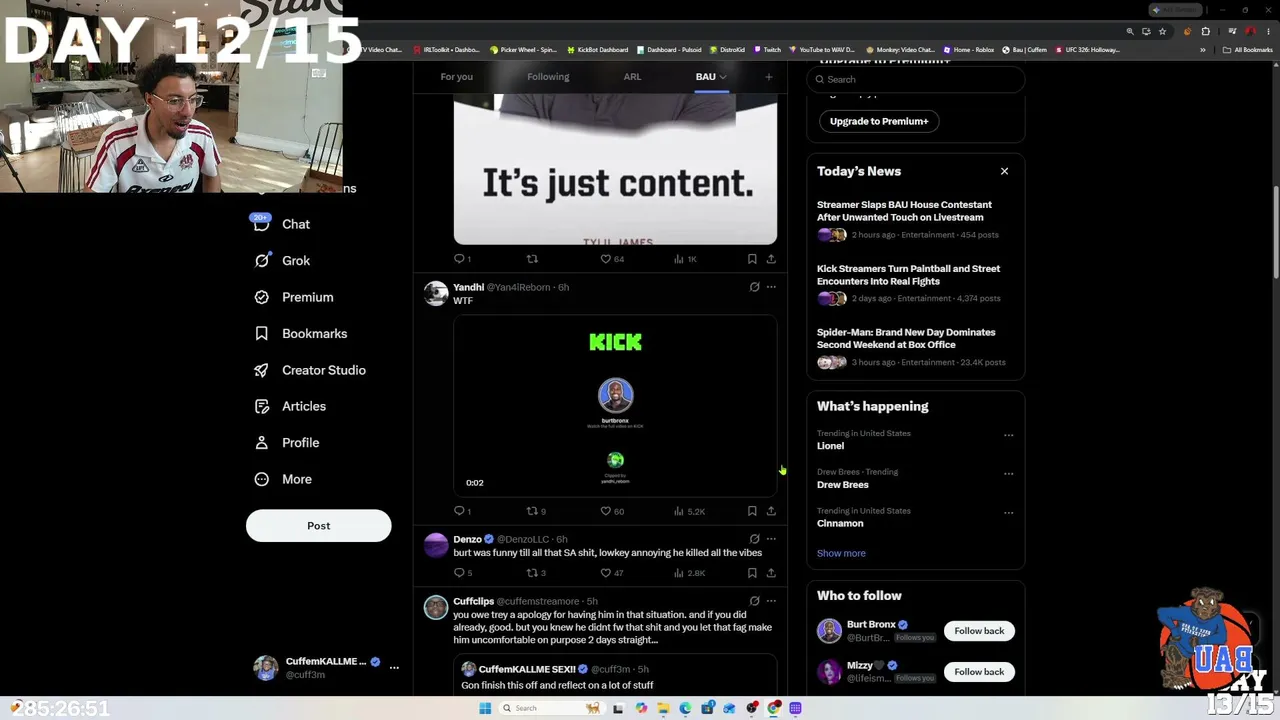
Task: Click Show more under What's happening
Action: [x=841, y=553]
